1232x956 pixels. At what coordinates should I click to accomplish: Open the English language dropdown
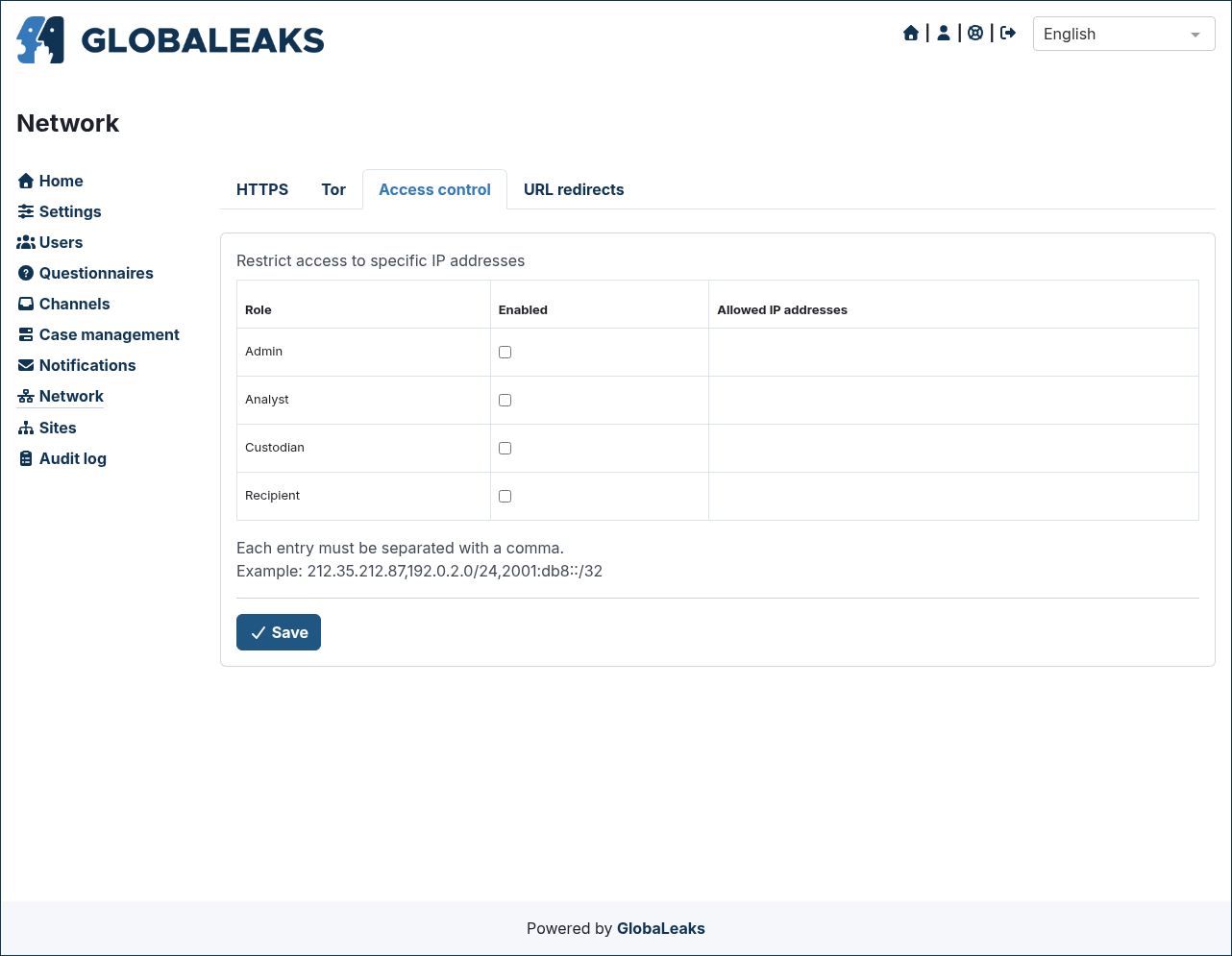point(1124,34)
